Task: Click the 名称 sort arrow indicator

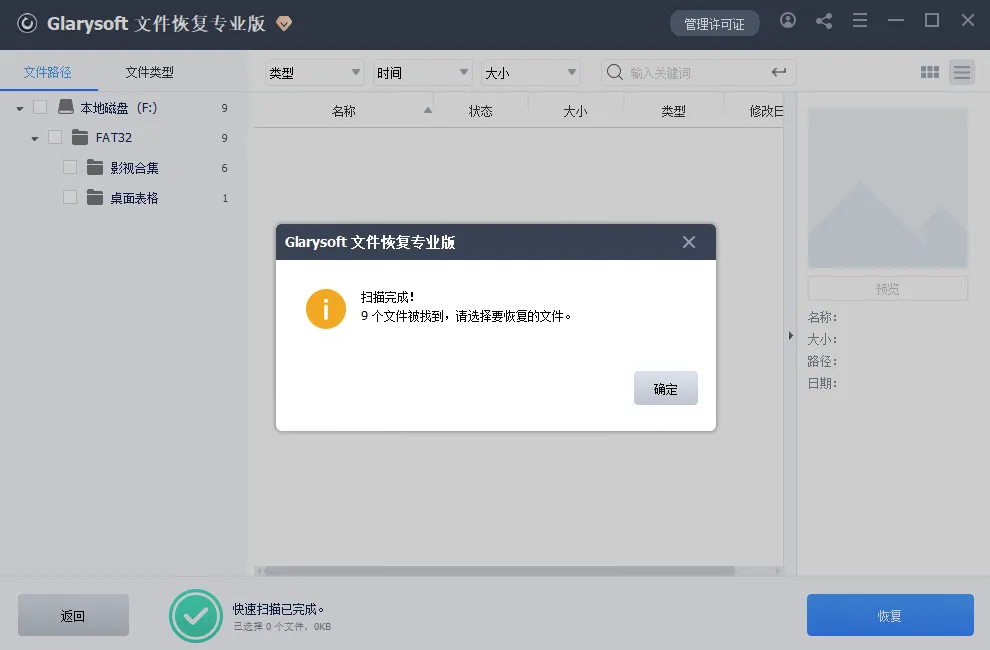Action: [x=427, y=110]
